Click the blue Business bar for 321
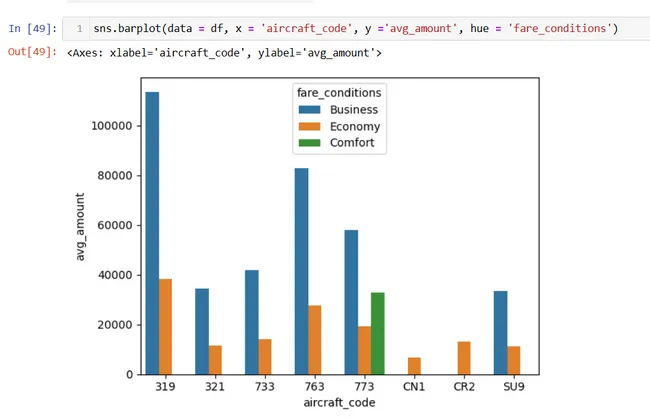 [202, 331]
